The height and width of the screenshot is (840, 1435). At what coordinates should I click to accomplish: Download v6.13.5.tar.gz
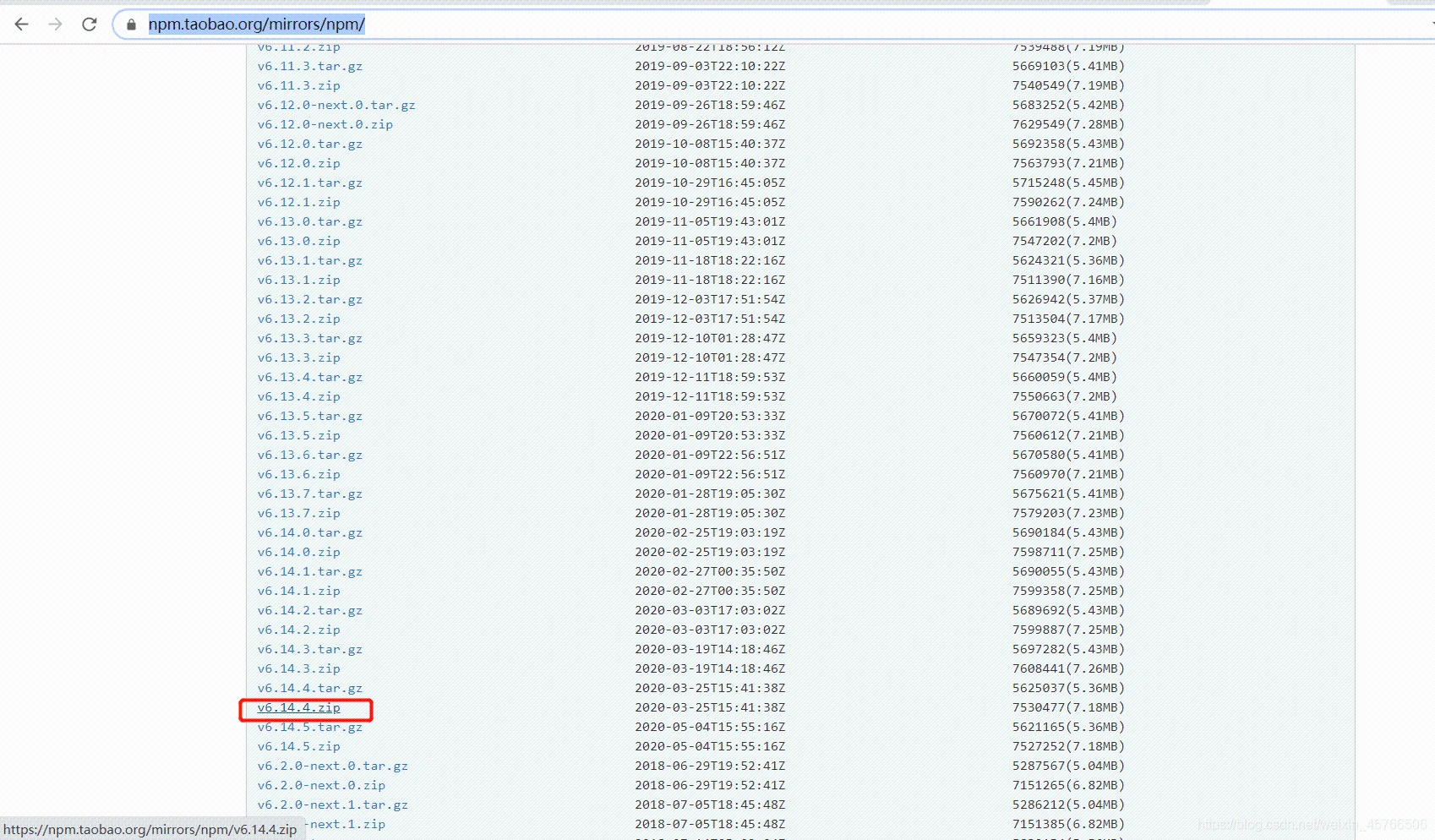coord(310,417)
